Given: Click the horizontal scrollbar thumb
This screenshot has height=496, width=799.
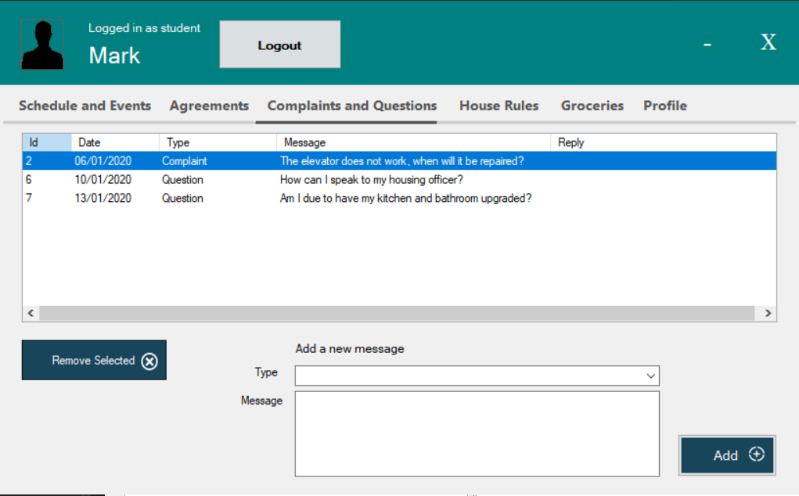Looking at the screenshot, I should click(x=397, y=313).
